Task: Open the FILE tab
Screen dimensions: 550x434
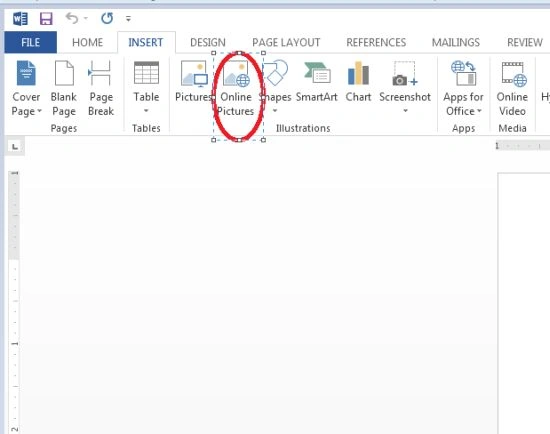Action: pyautogui.click(x=31, y=42)
